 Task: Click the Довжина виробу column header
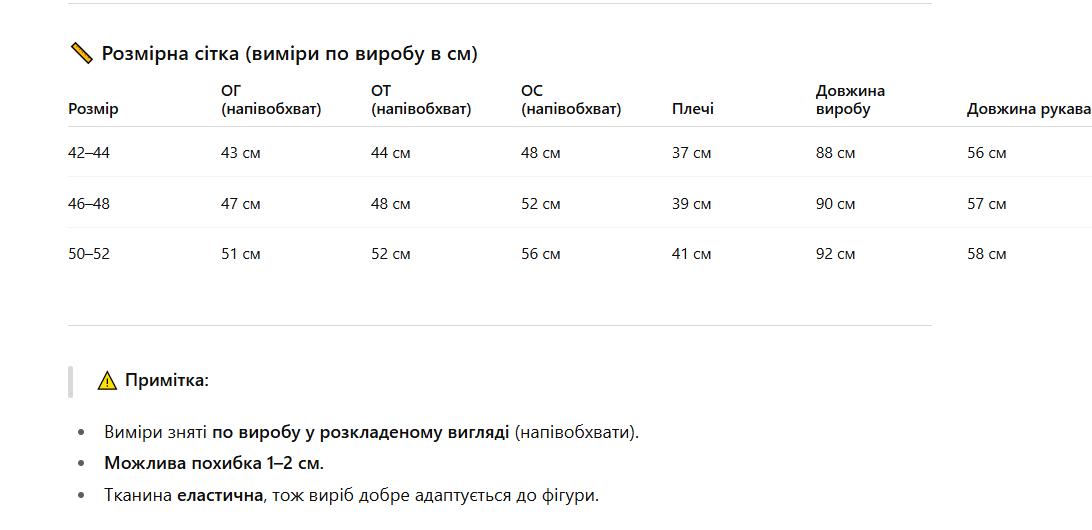[x=850, y=100]
